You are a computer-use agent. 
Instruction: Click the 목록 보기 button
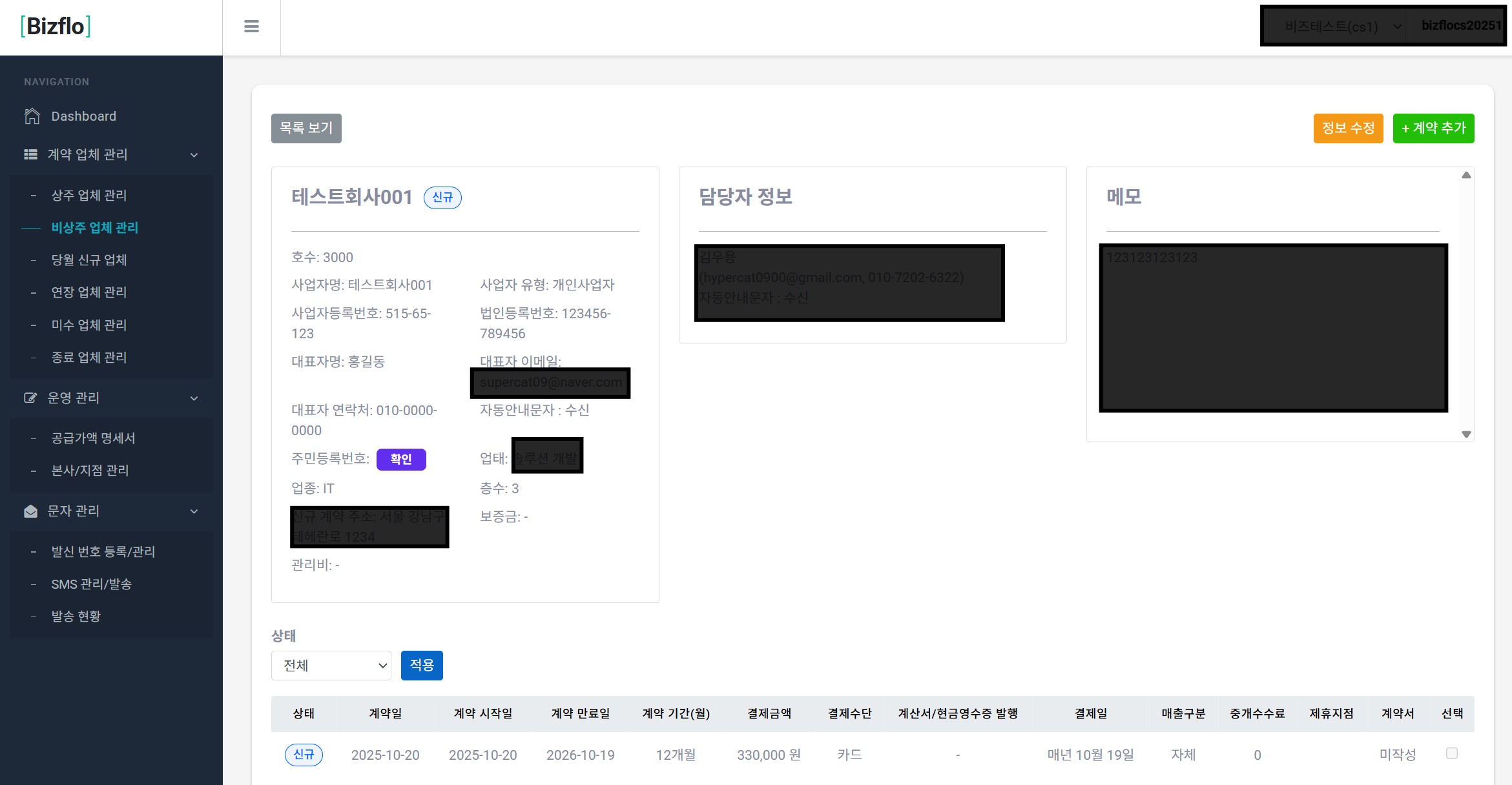(306, 128)
